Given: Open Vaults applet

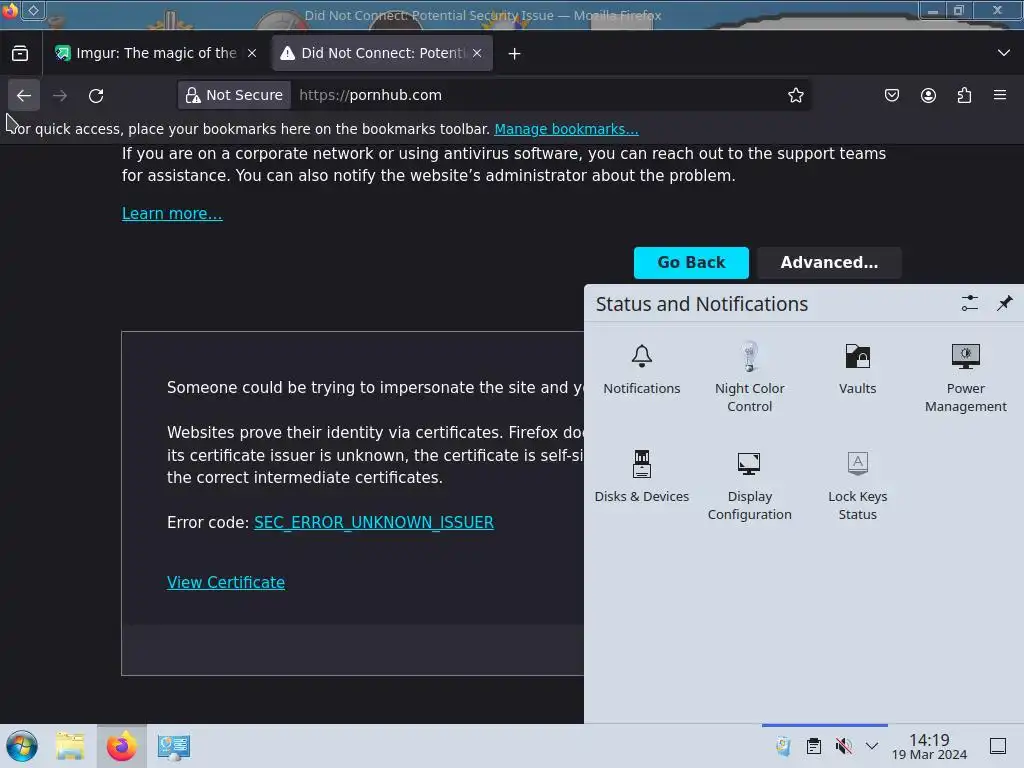Looking at the screenshot, I should click(857, 370).
